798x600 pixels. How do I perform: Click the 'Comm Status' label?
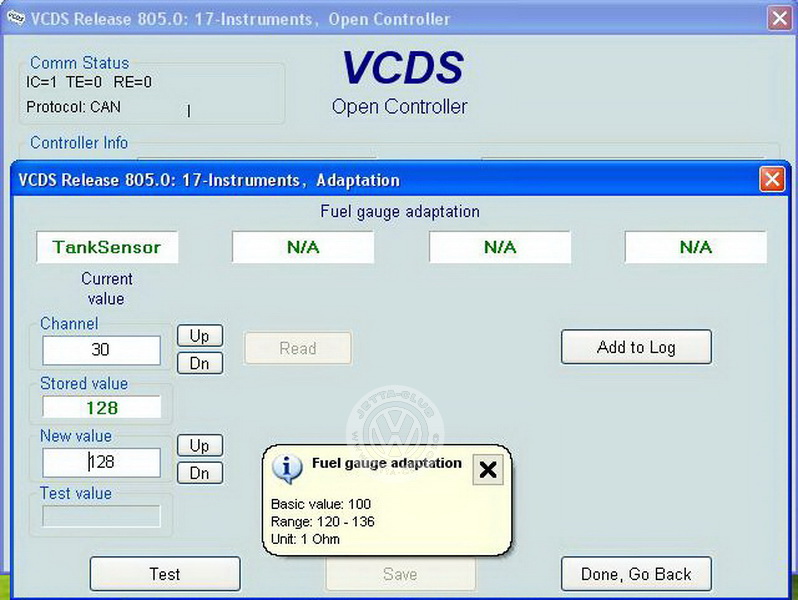coord(79,63)
